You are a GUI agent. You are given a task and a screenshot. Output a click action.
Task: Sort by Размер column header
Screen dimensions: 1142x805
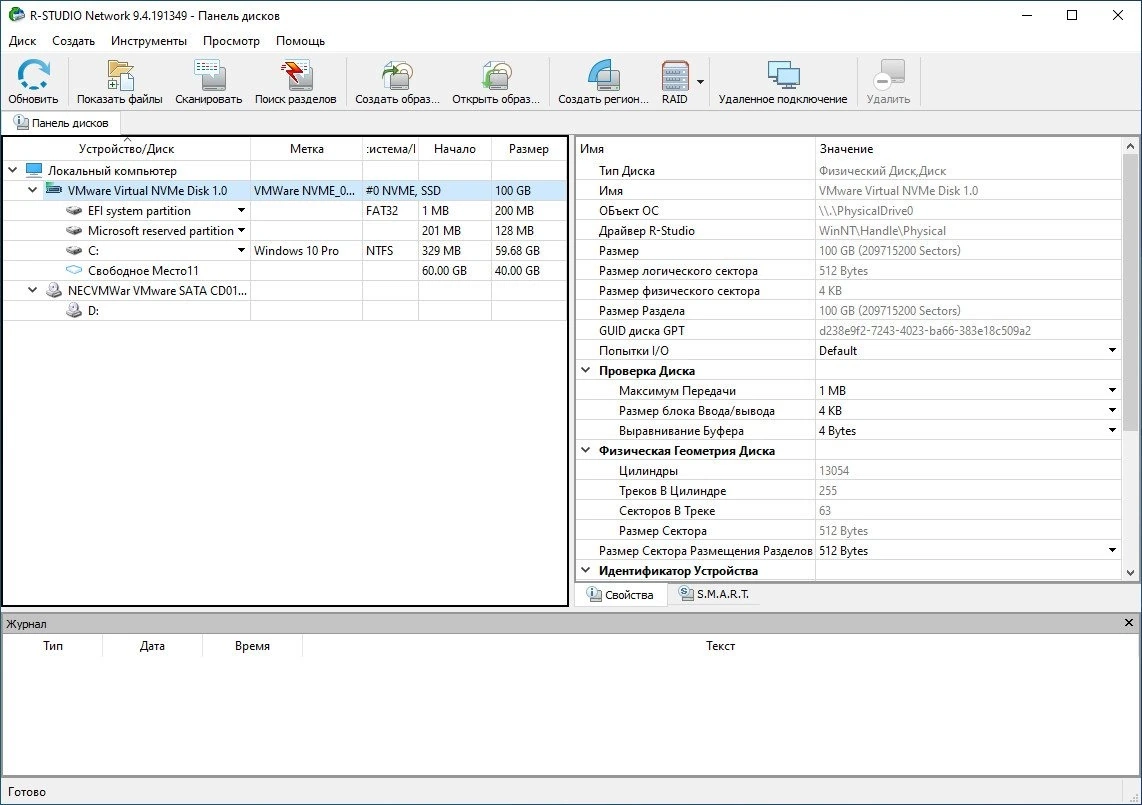[x=529, y=149]
